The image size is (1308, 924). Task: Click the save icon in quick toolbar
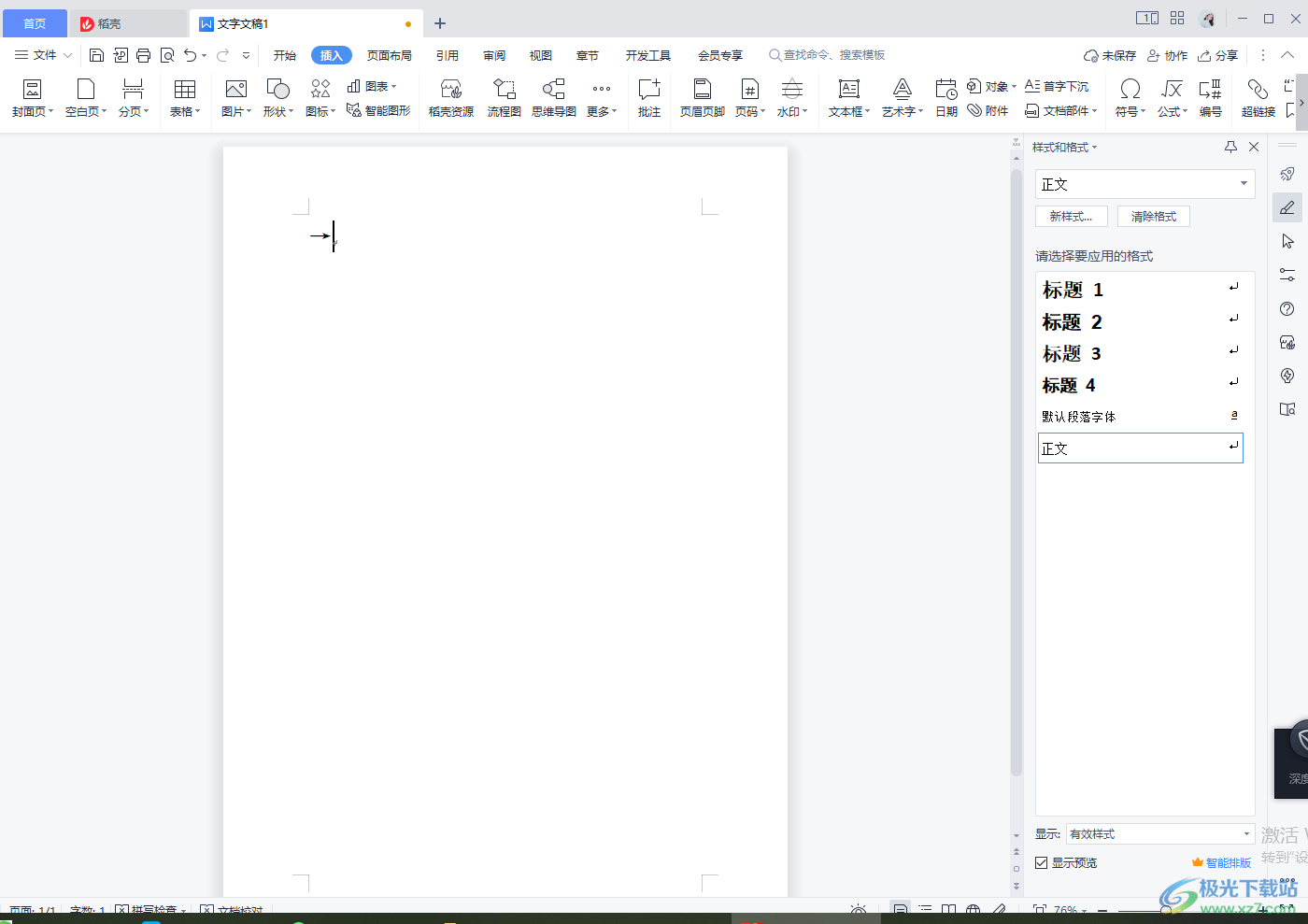96,55
